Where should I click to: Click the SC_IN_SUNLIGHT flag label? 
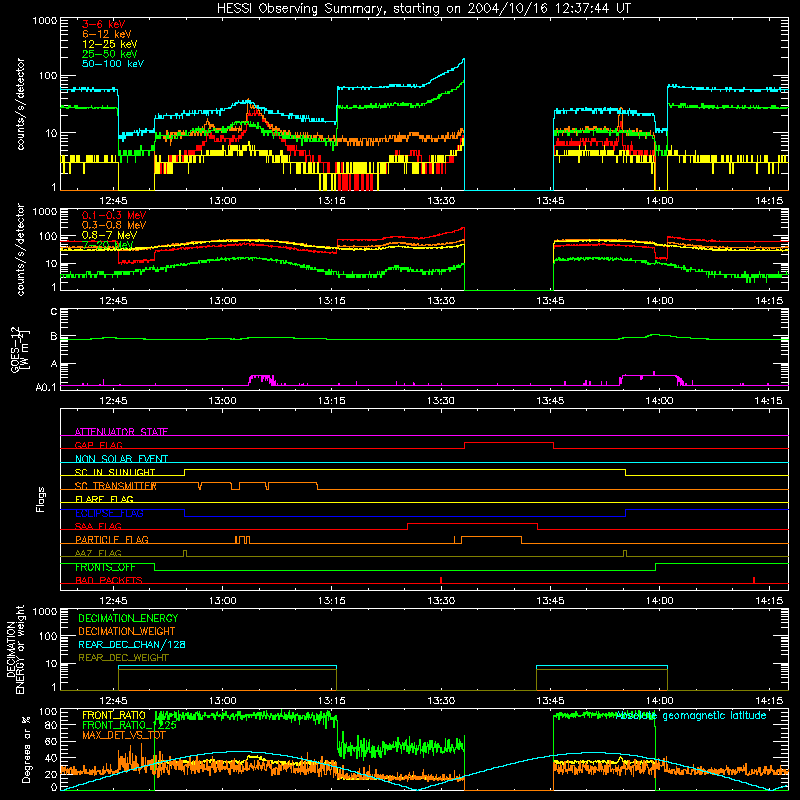(115, 472)
